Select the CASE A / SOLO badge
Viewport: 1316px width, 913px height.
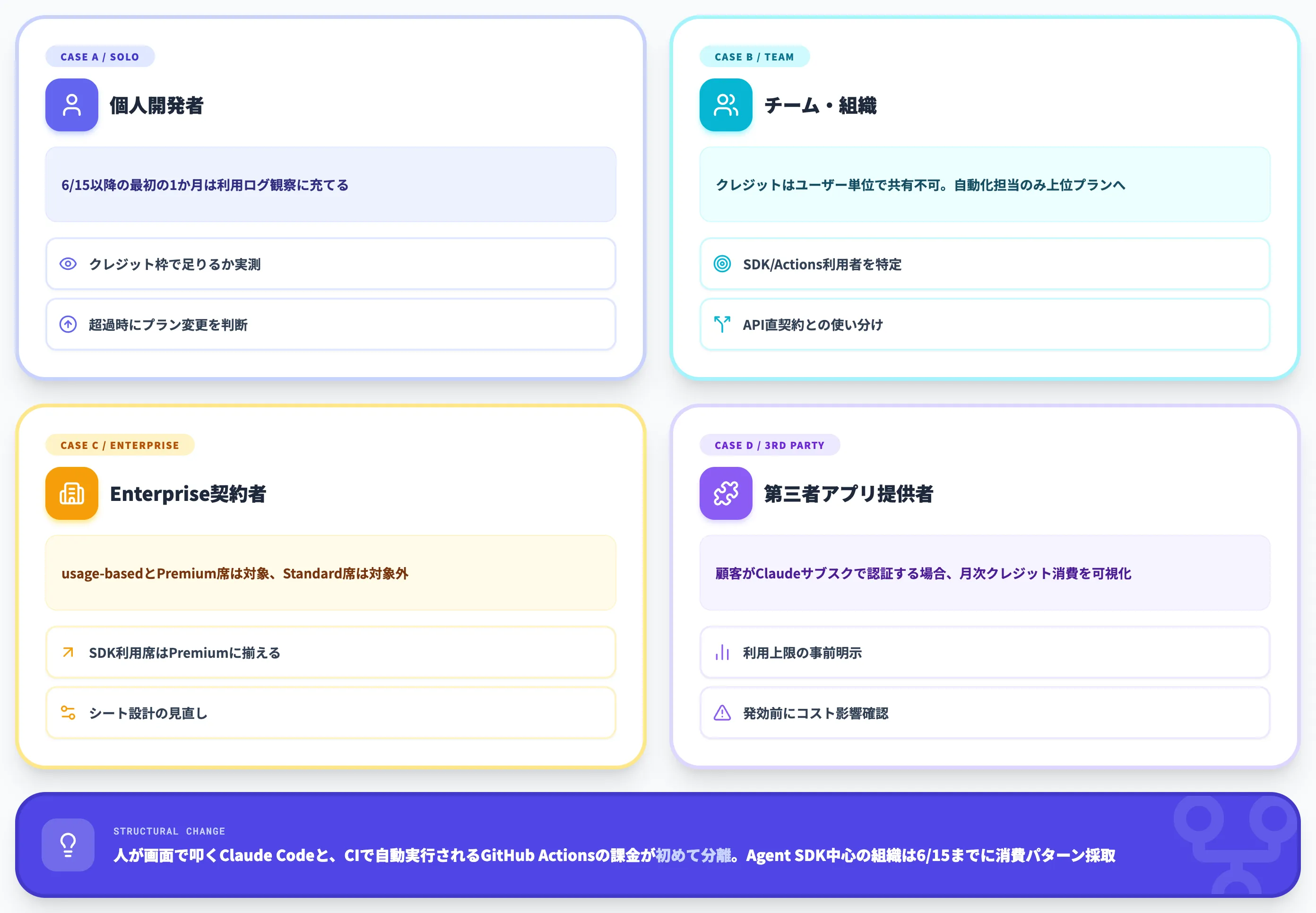coord(100,57)
